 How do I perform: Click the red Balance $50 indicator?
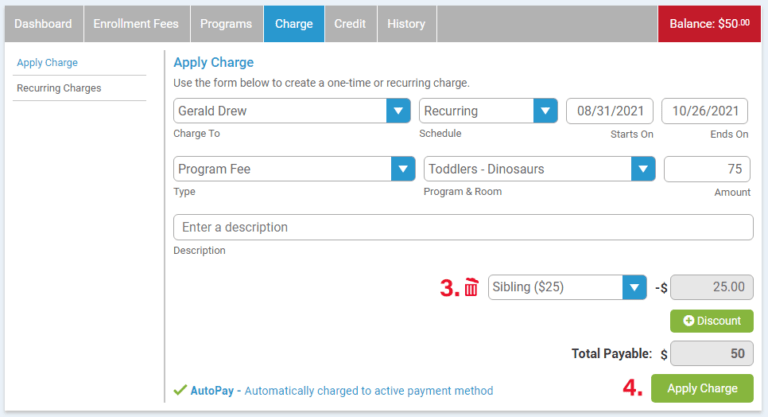pyautogui.click(x=709, y=24)
